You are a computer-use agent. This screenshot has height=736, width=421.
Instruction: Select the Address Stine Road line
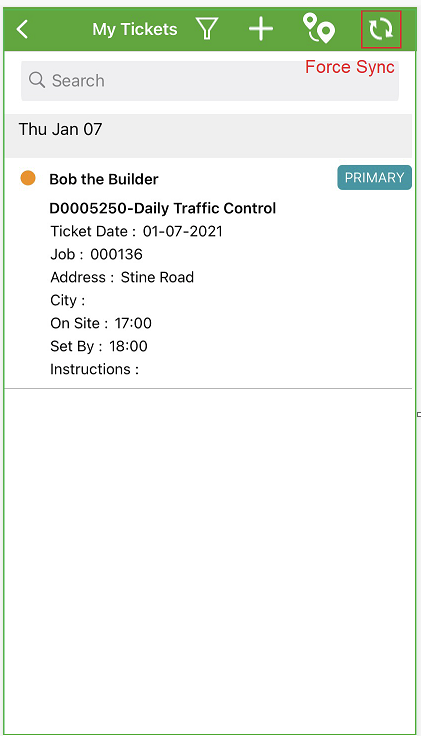[x=122, y=277]
